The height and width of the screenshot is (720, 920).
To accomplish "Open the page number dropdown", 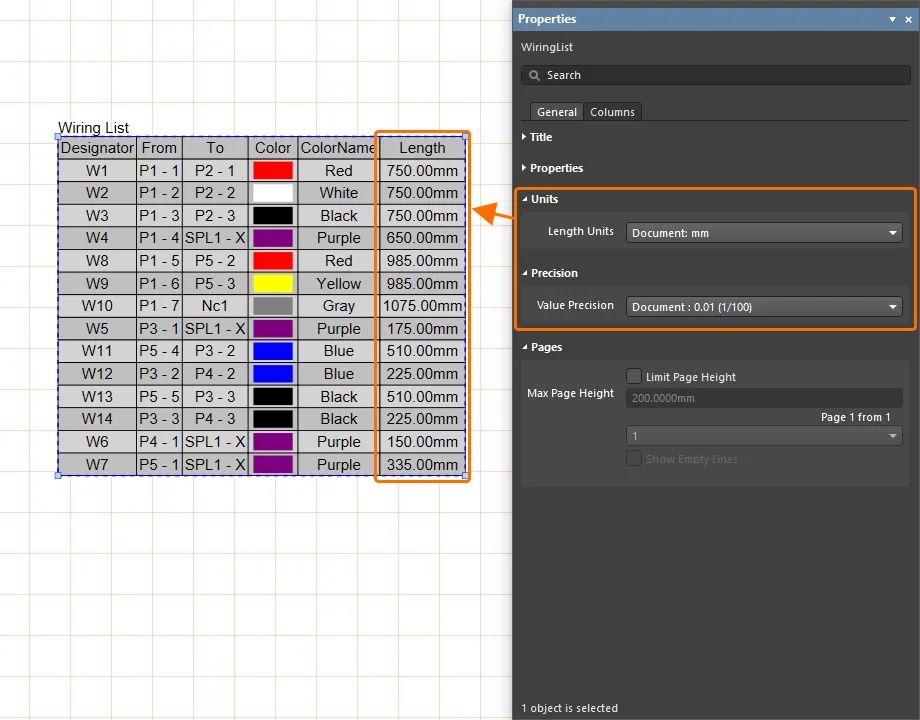I will tap(764, 436).
